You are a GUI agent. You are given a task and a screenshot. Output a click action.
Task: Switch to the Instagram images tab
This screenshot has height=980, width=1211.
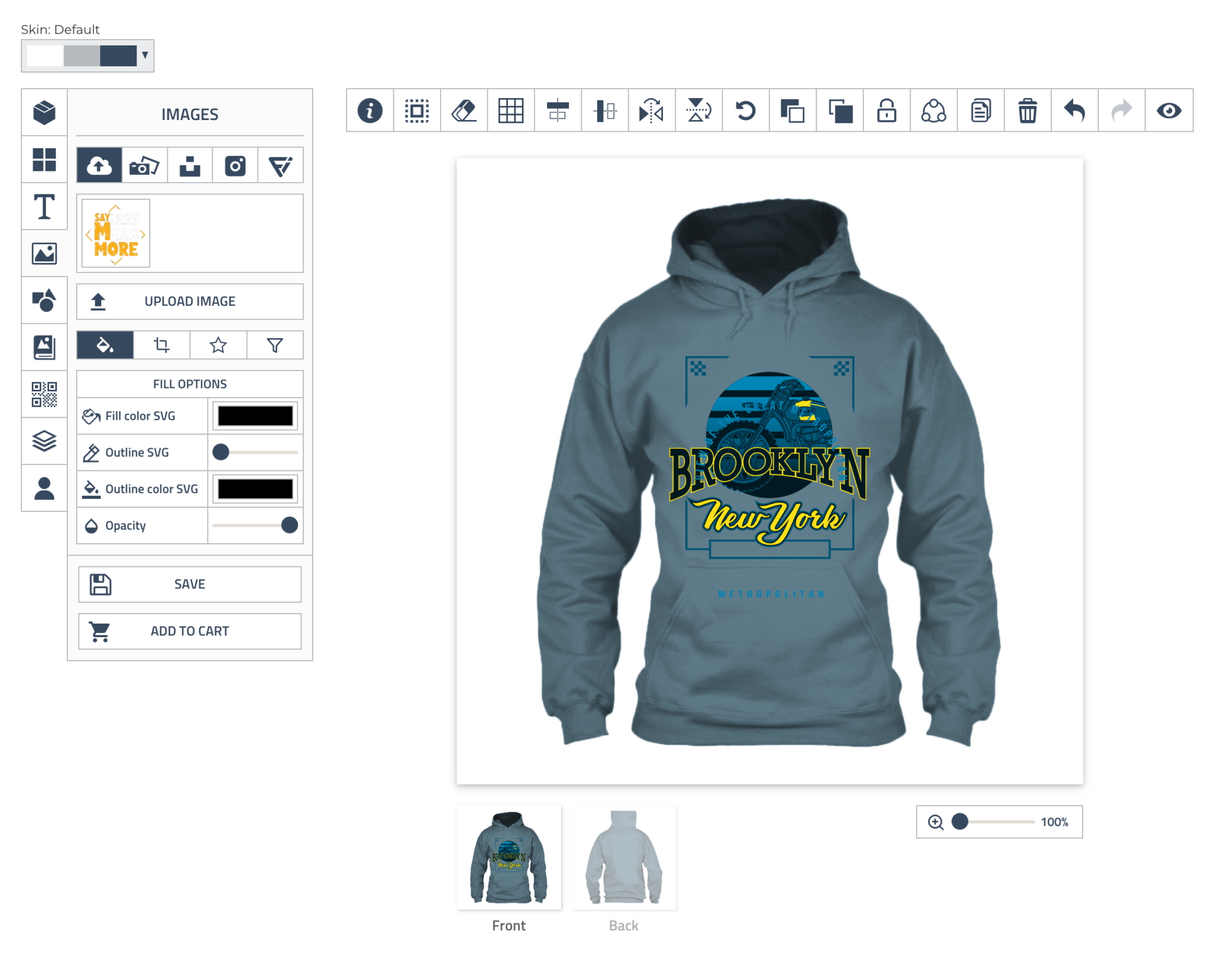235,166
